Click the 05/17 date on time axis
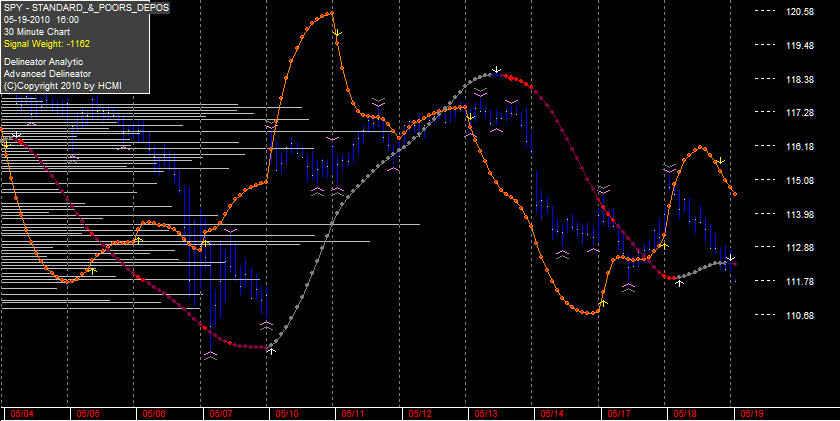840x421 pixels. tap(619, 414)
